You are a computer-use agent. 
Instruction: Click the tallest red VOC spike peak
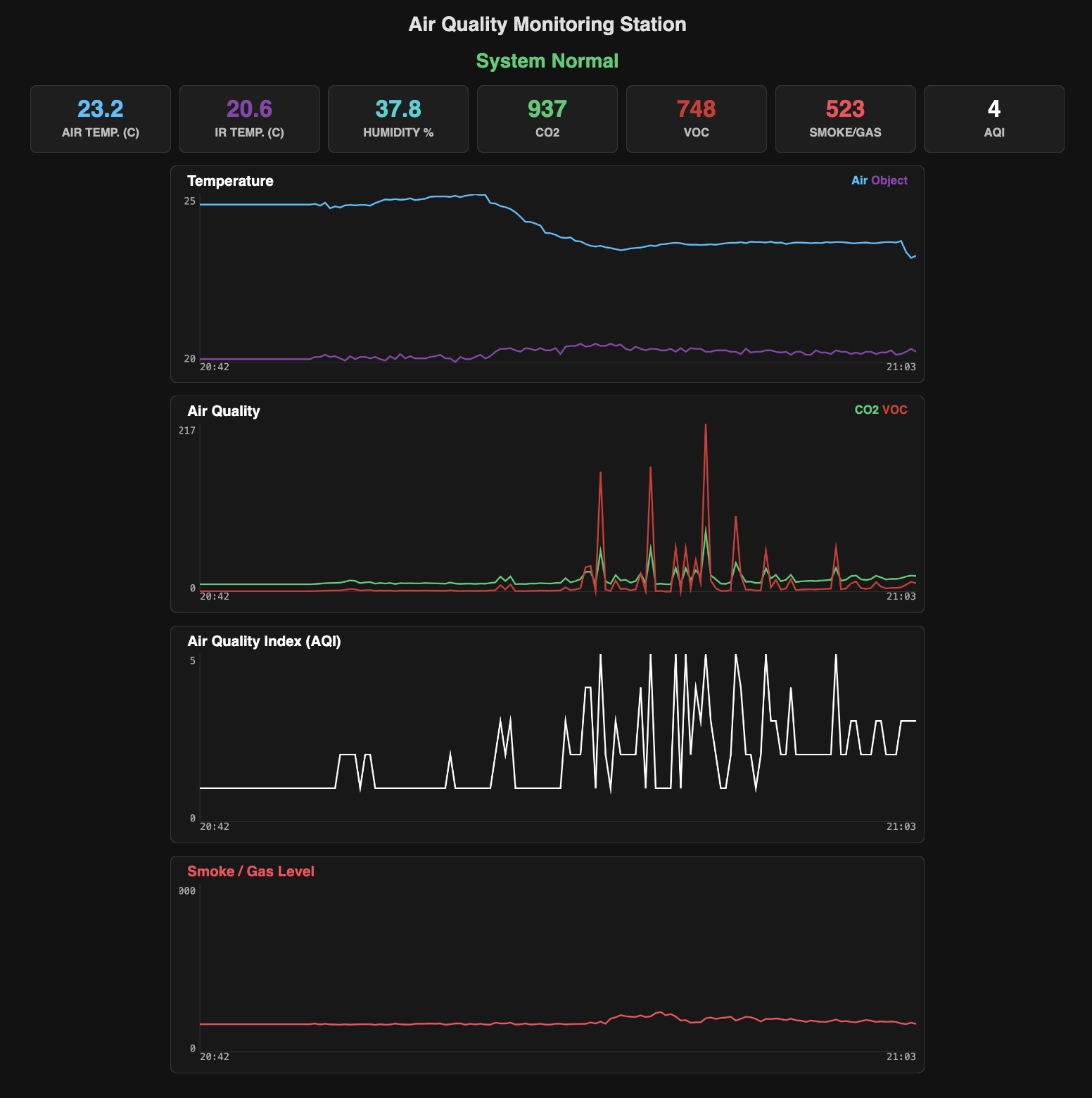pos(706,425)
